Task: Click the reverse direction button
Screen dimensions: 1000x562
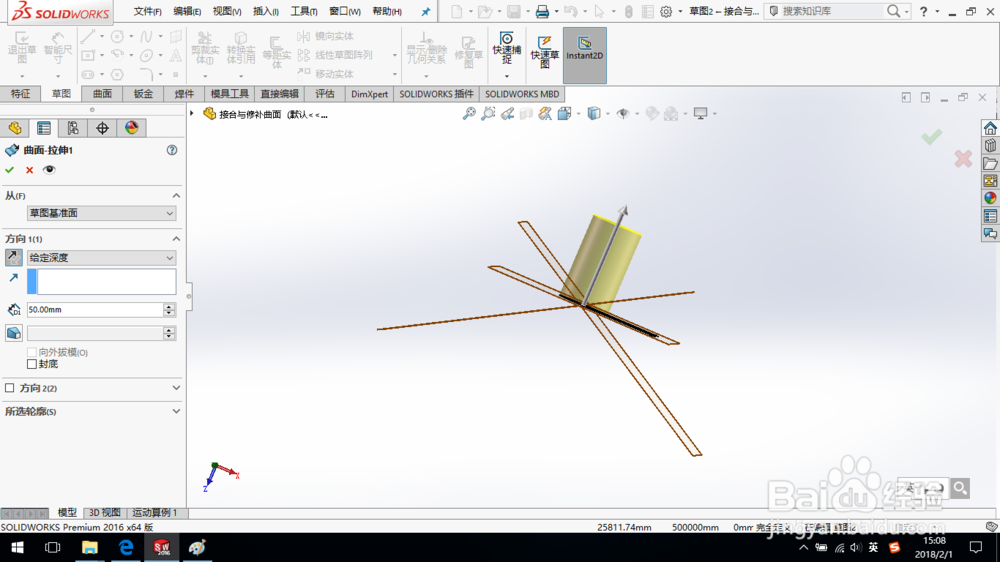Action: (13, 258)
